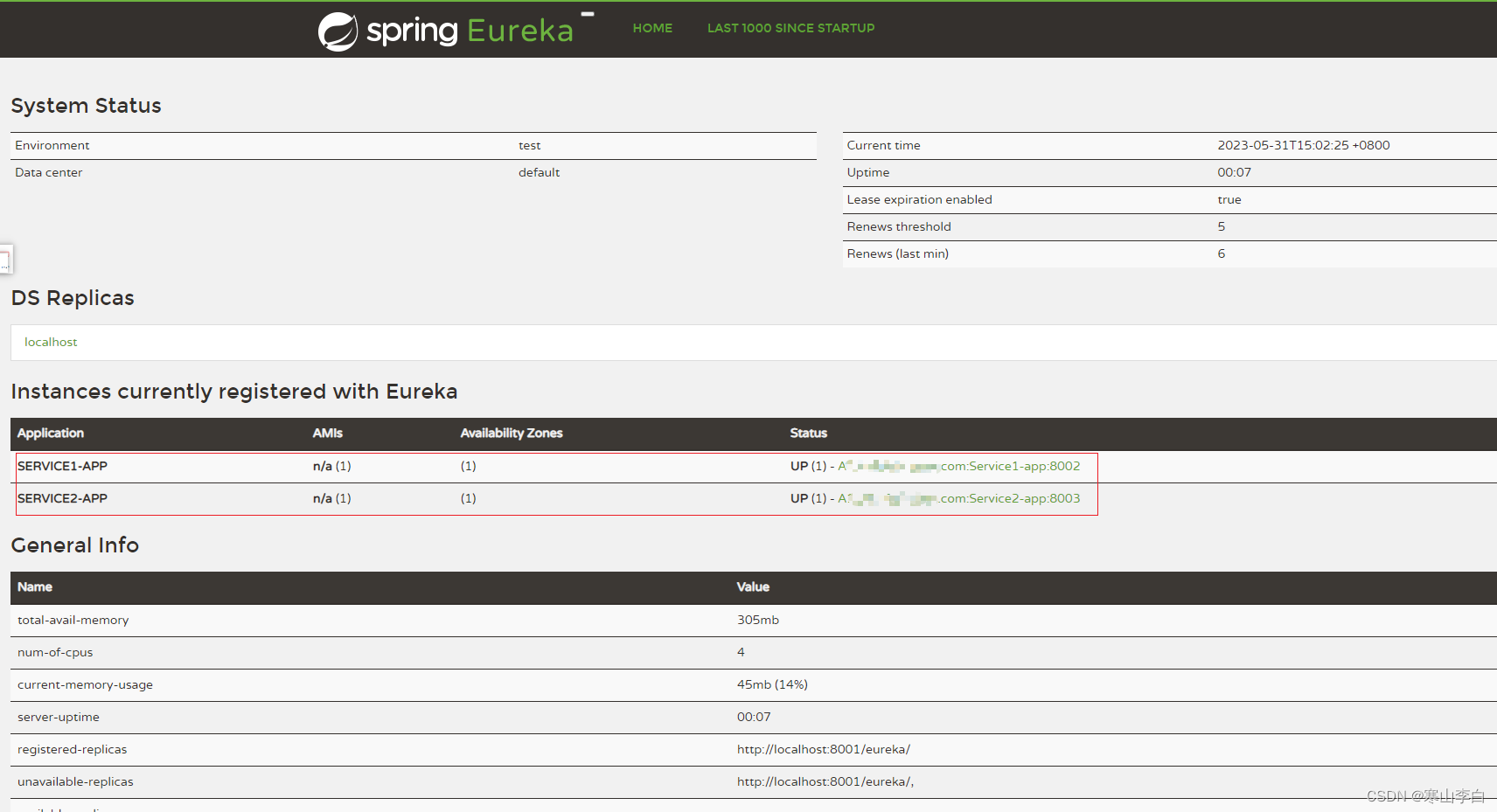Click the Uptime label in System Status

(868, 172)
